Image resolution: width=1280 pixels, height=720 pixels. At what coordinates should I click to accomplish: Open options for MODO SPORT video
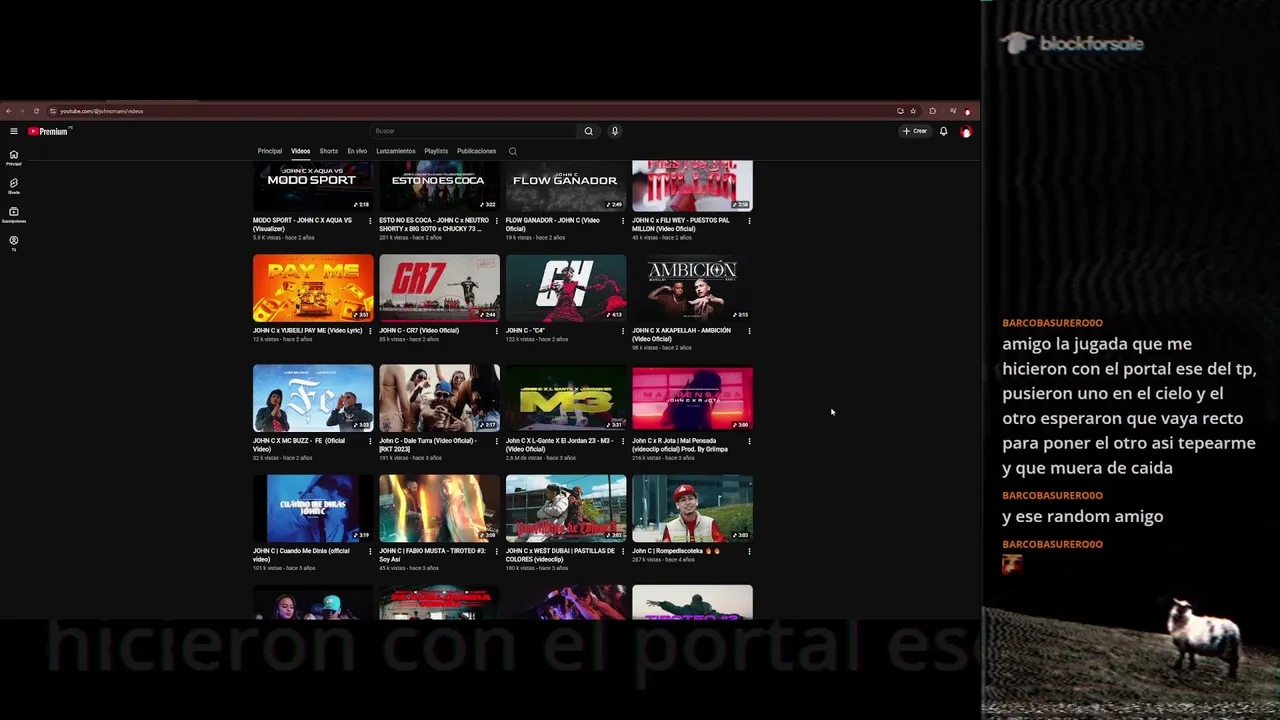point(370,221)
